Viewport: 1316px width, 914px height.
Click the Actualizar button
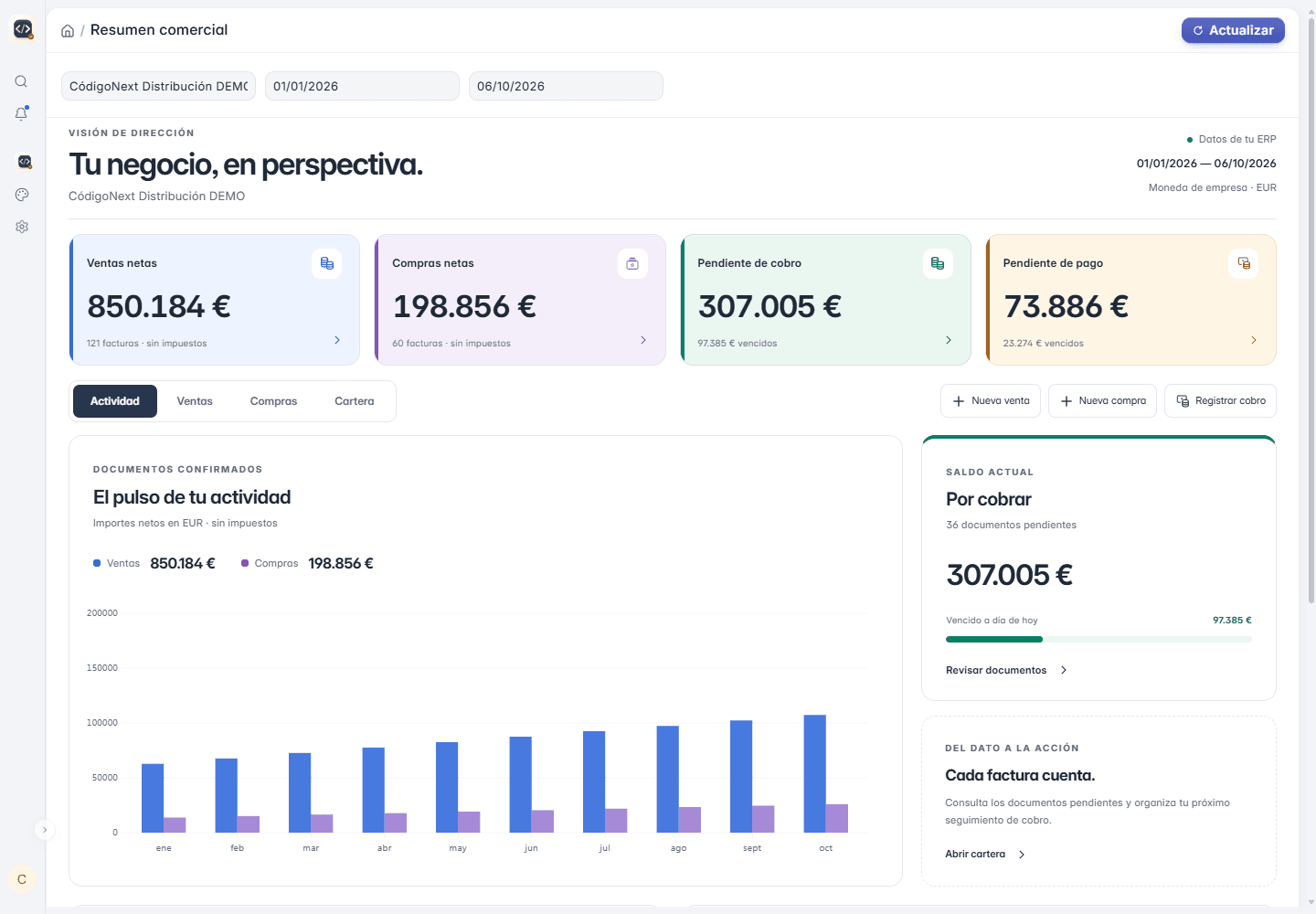point(1233,30)
